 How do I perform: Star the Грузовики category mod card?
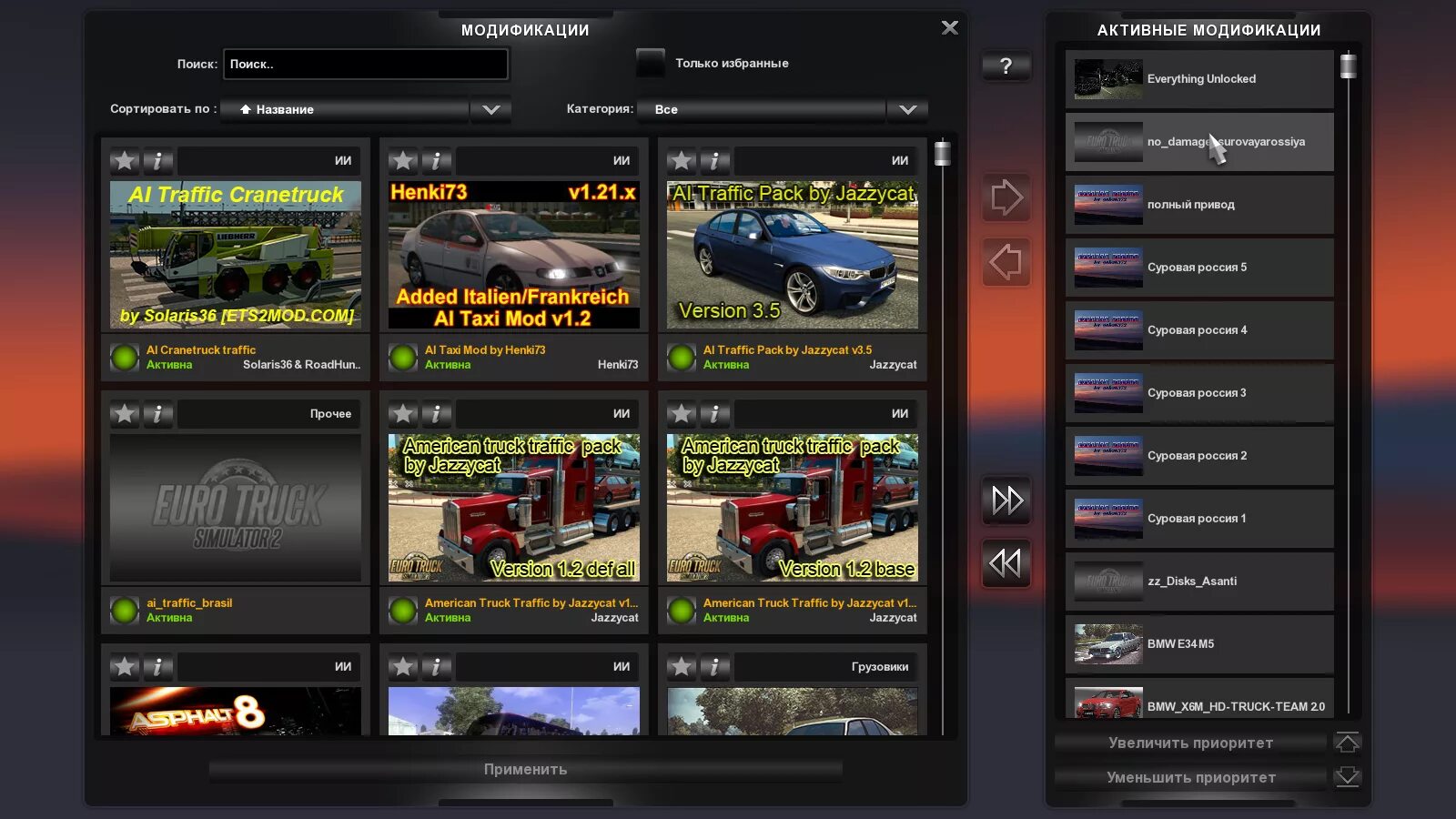pyautogui.click(x=682, y=667)
